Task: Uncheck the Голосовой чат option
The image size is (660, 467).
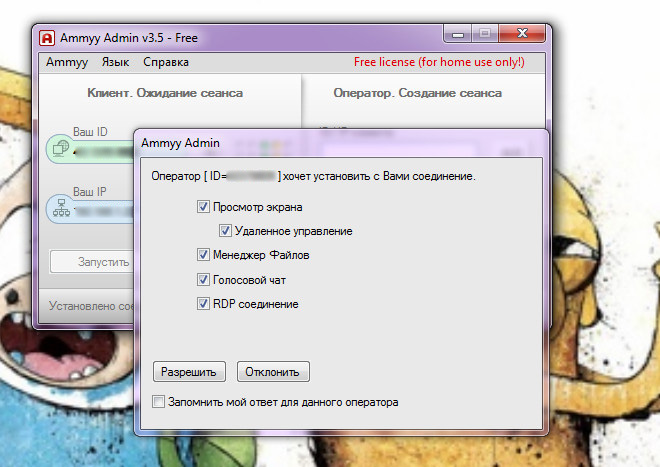Action: click(x=203, y=280)
